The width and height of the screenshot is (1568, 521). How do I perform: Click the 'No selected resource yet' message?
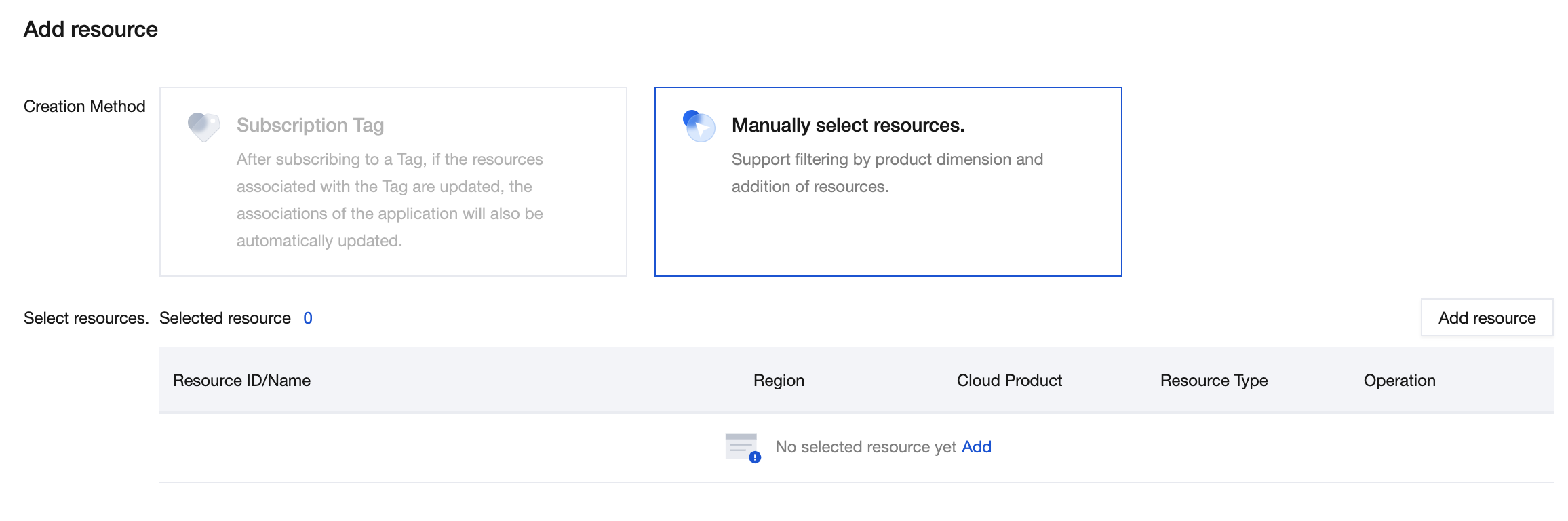coord(865,447)
